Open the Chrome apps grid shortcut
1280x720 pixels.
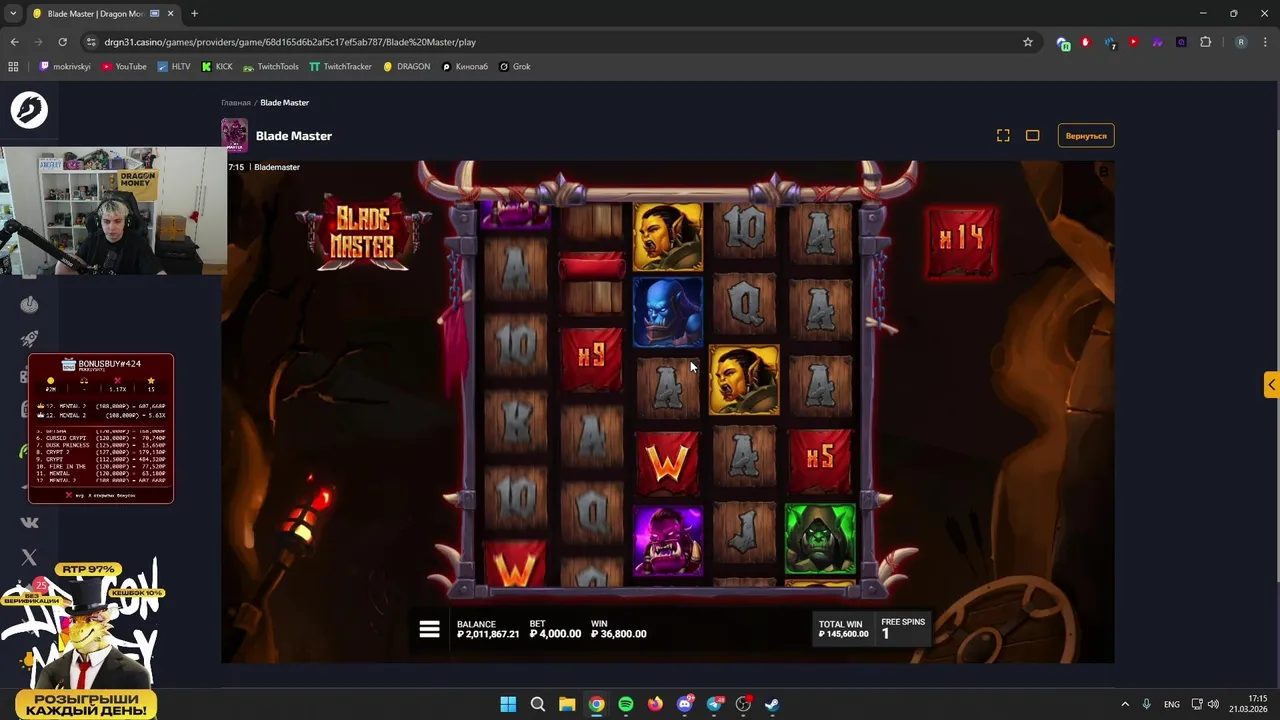[x=13, y=67]
